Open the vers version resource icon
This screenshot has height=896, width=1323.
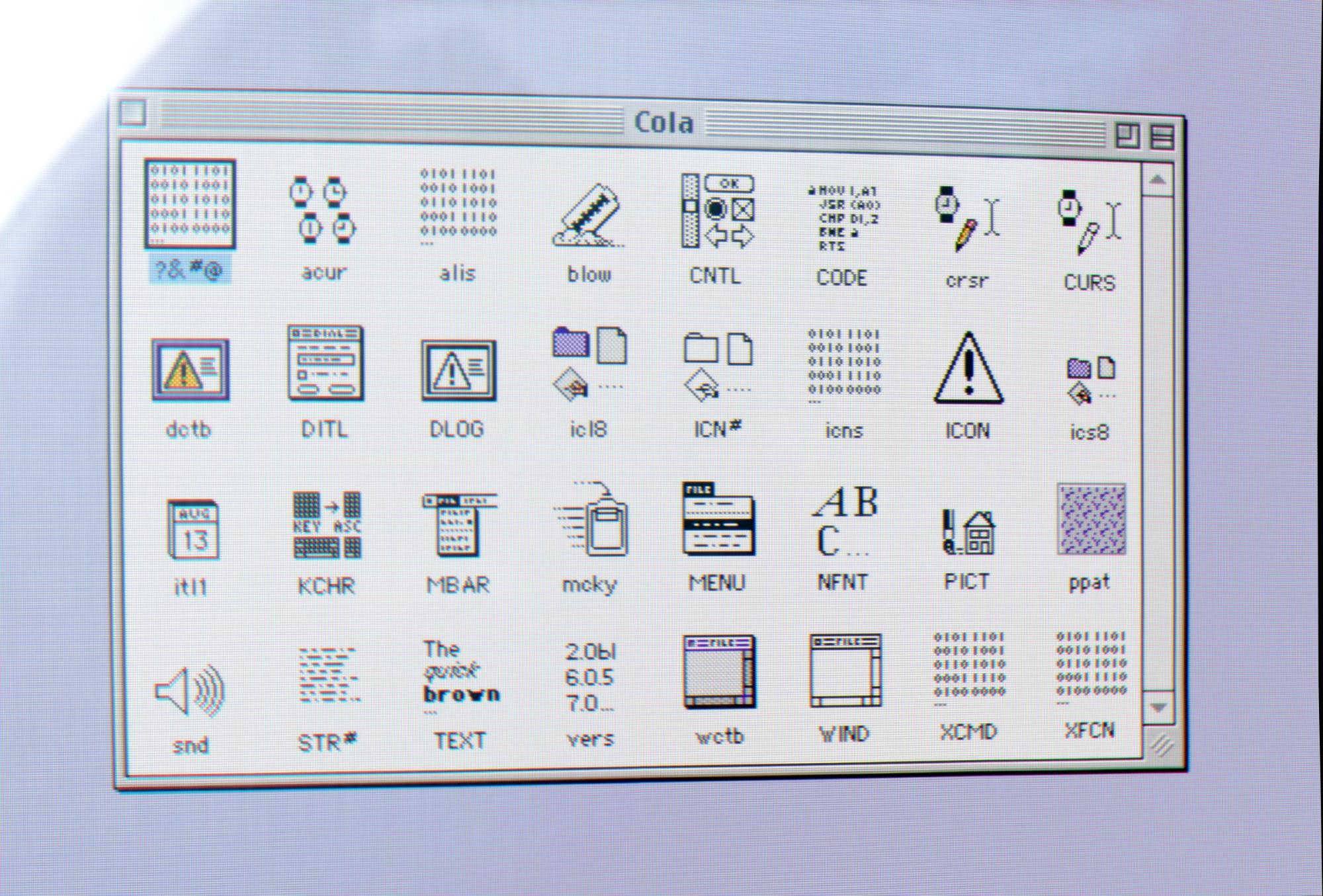point(589,678)
